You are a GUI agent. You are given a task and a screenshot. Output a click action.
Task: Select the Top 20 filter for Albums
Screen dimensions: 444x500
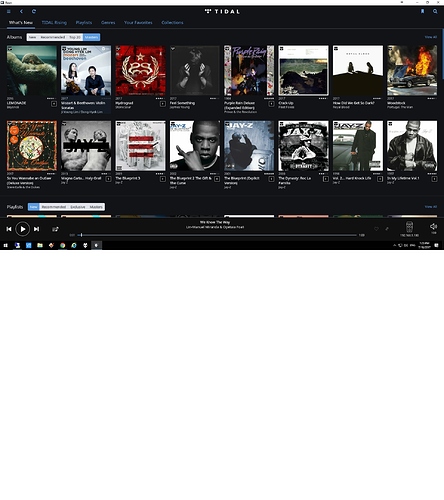click(x=75, y=37)
